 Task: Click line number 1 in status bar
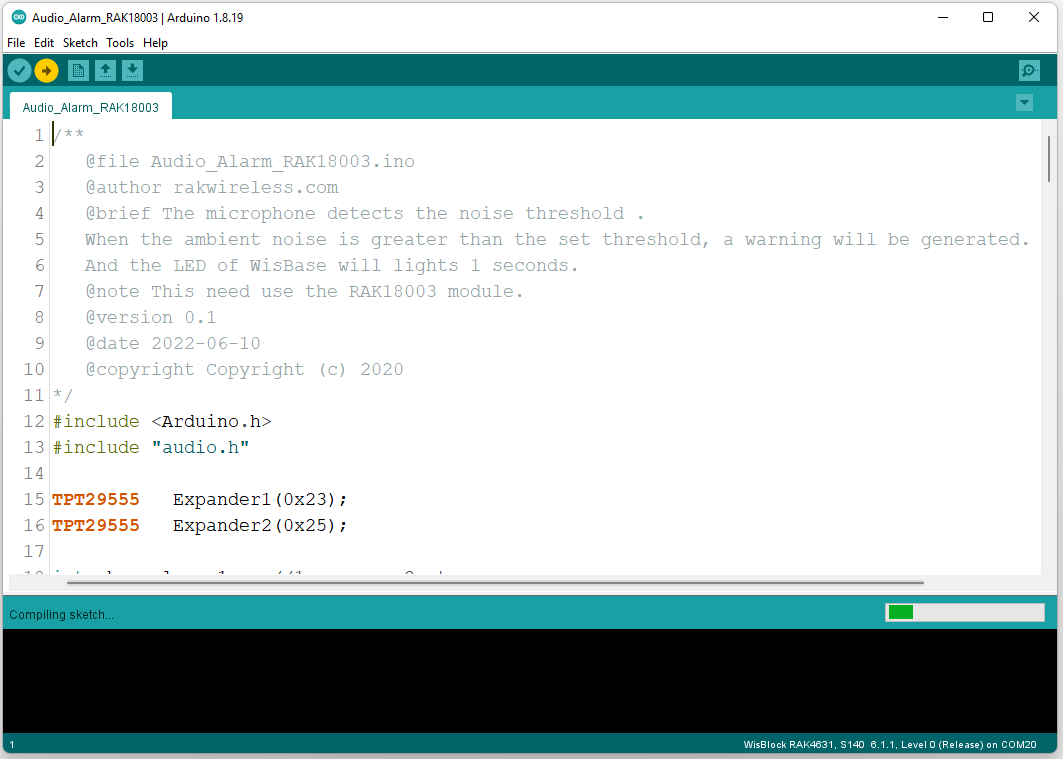coord(12,744)
